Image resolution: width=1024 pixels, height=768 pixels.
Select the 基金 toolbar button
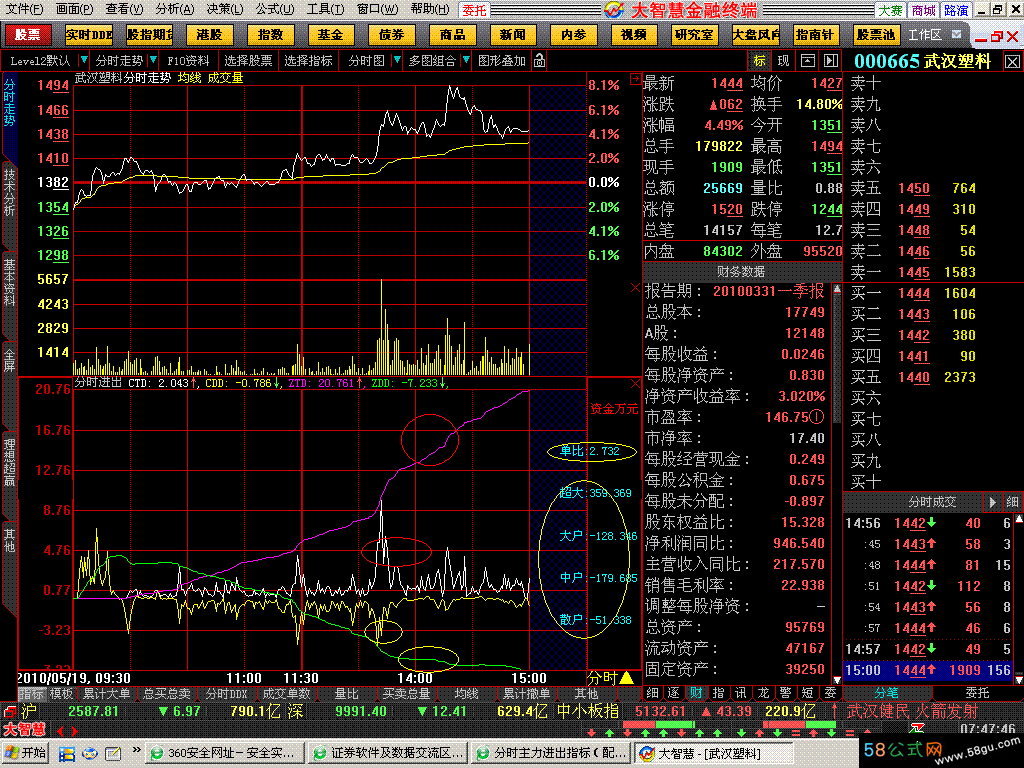coord(330,35)
